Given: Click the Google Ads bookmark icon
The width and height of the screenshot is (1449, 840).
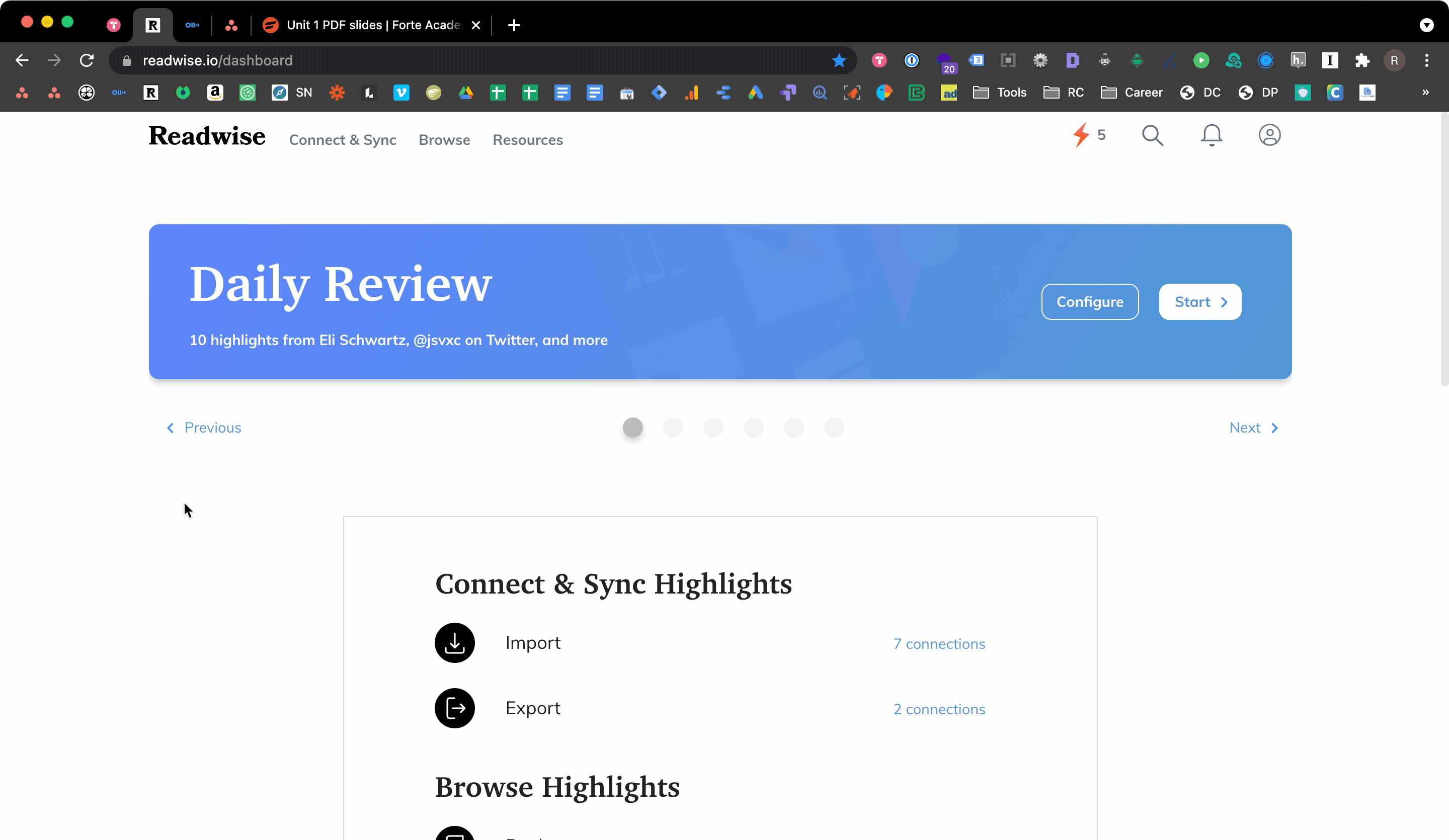Looking at the screenshot, I should pyautogui.click(x=756, y=93).
